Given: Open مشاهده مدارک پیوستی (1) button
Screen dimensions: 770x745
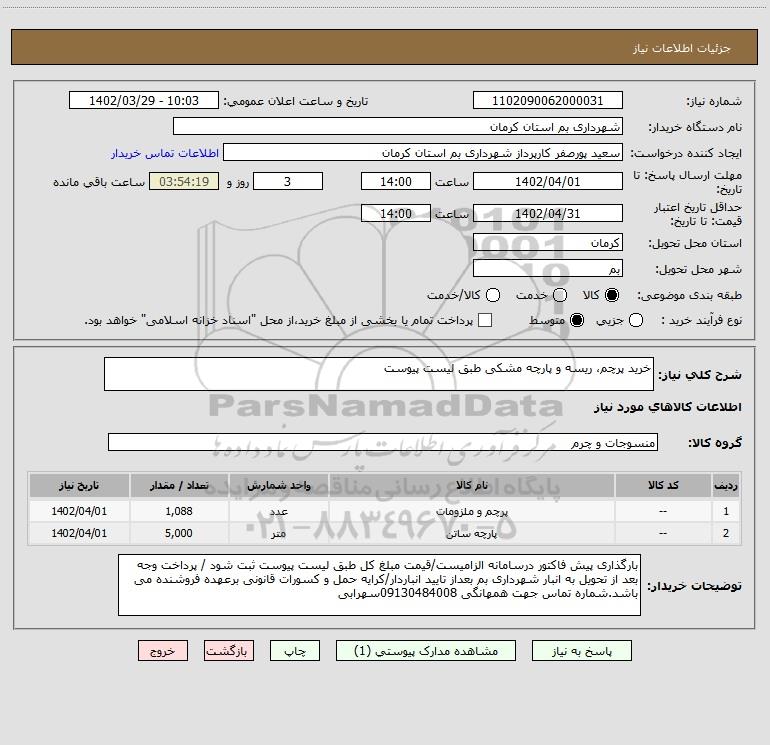Looking at the screenshot, I should pos(425,651).
